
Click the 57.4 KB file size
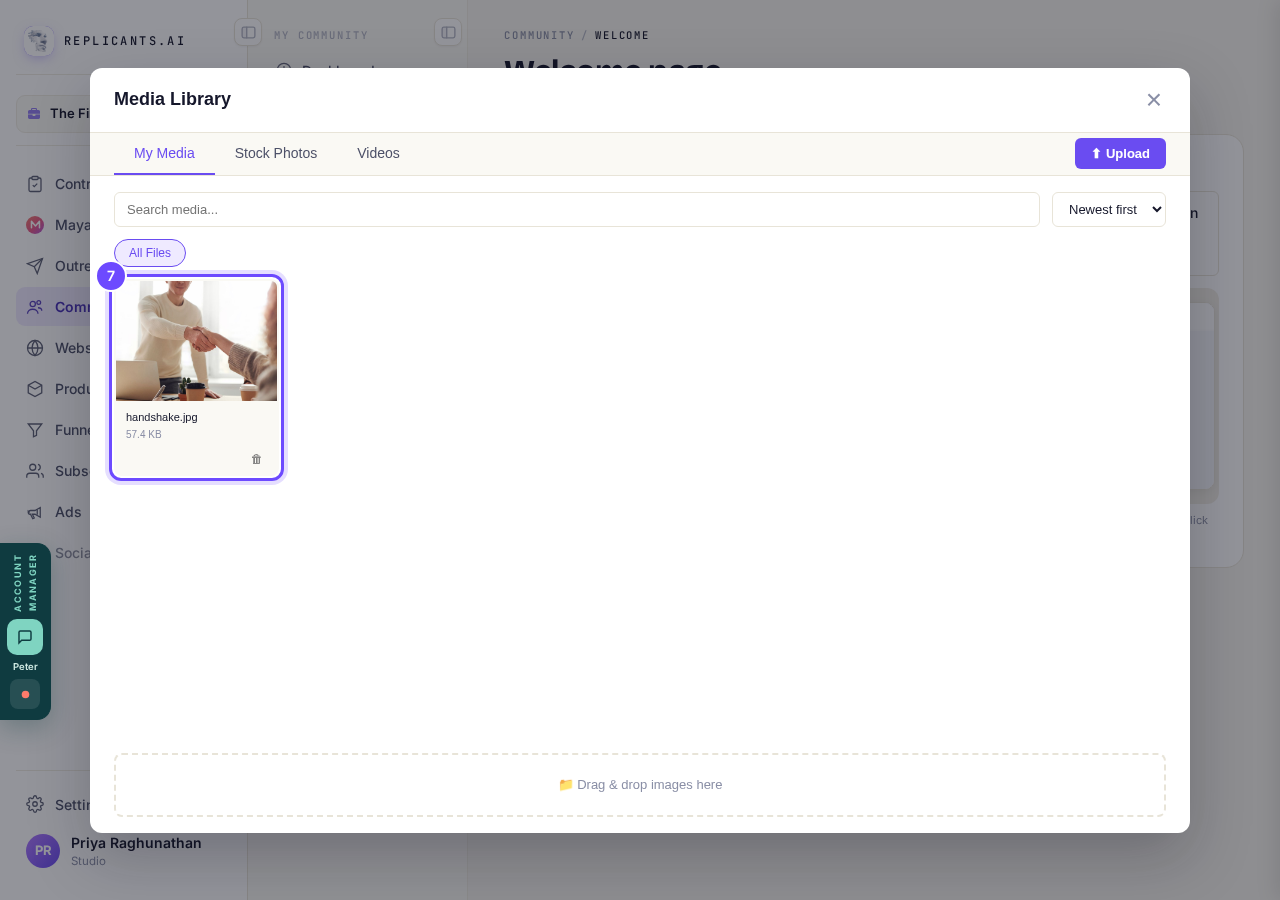pyautogui.click(x=144, y=435)
